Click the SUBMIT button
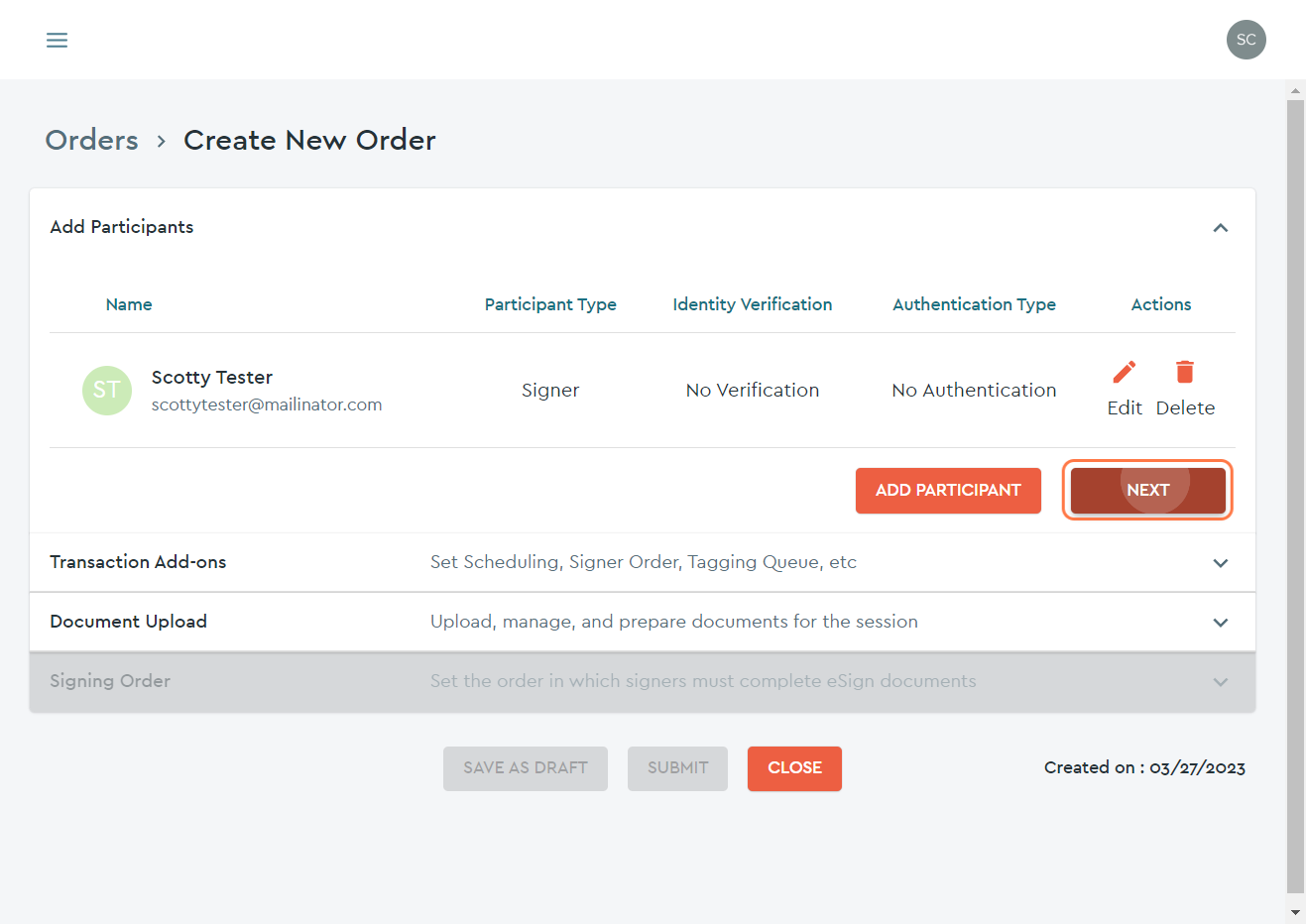The height and width of the screenshot is (924, 1306). tap(678, 768)
